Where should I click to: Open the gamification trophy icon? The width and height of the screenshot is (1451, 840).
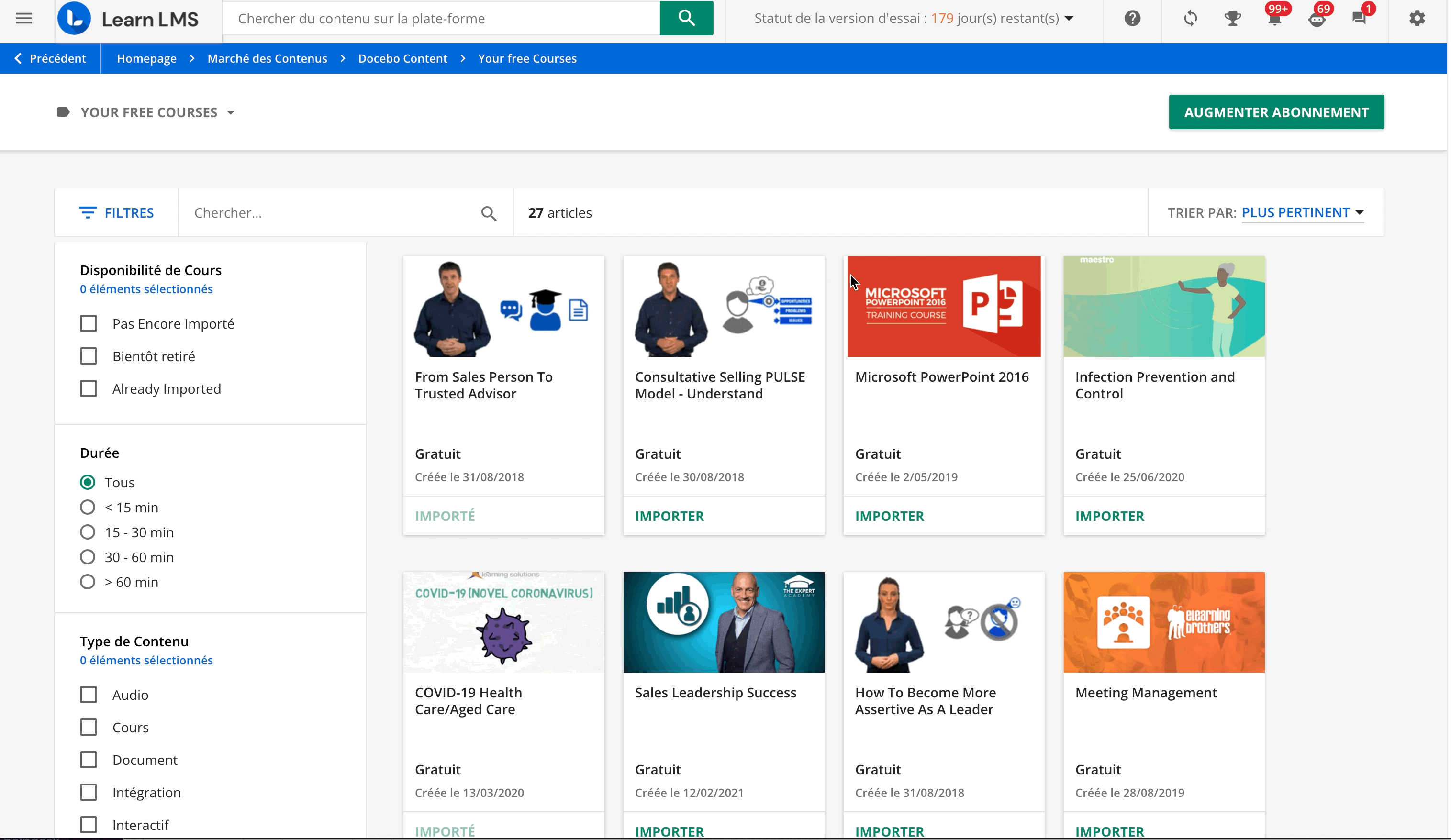coord(1232,19)
